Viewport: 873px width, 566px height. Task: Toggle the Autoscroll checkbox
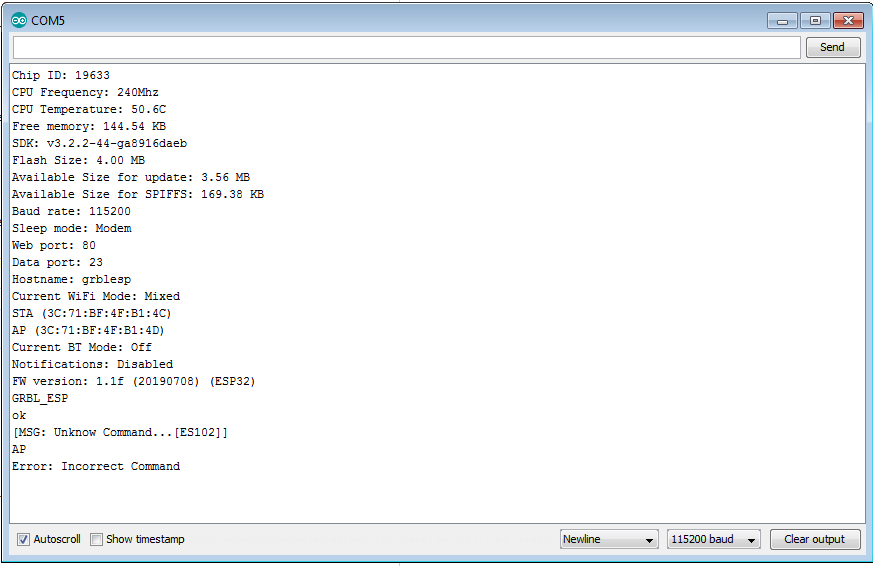pyautogui.click(x=23, y=539)
